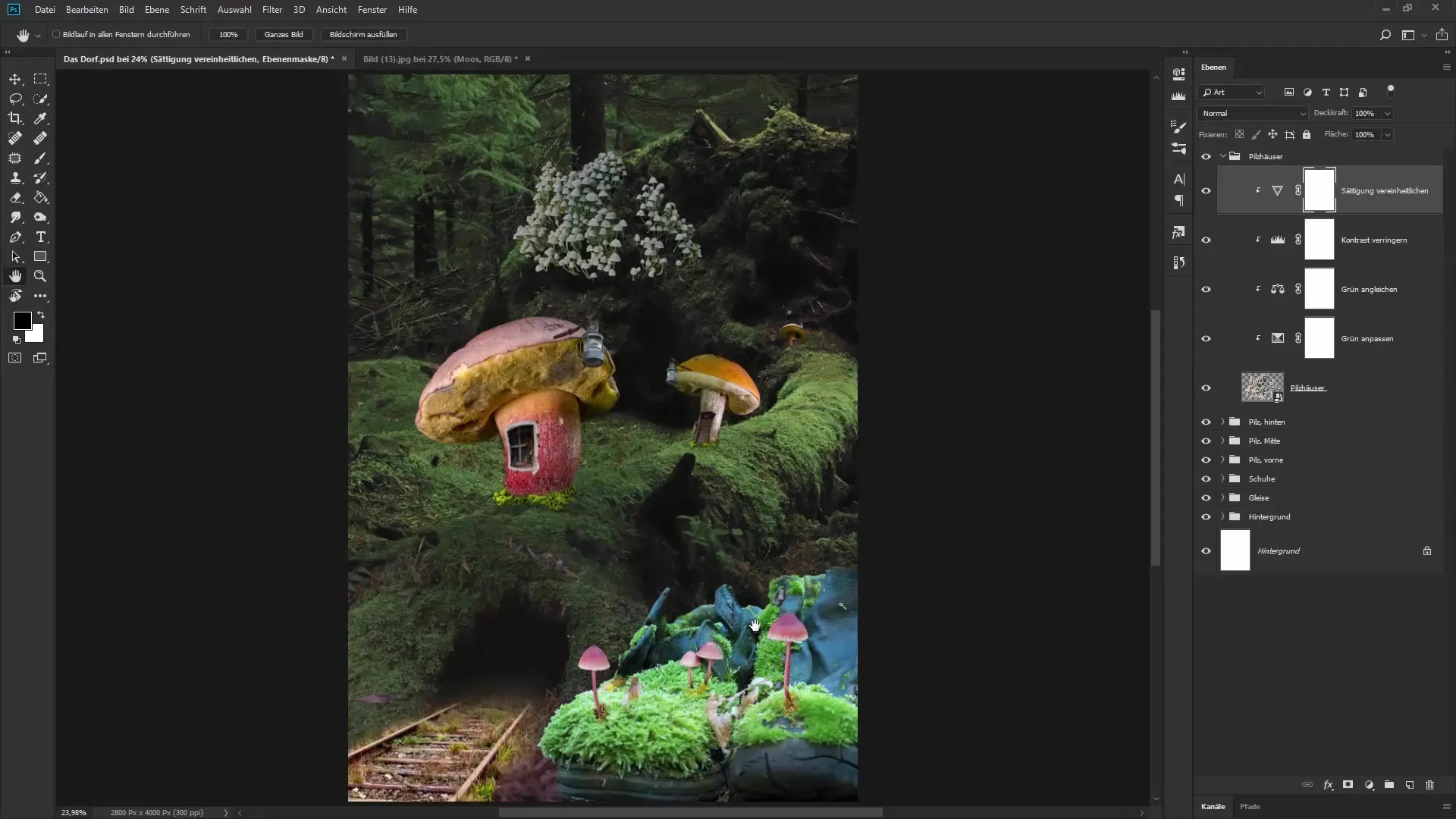Image resolution: width=1456 pixels, height=819 pixels.
Task: Open the layer filter Art dropdown
Action: (1232, 93)
